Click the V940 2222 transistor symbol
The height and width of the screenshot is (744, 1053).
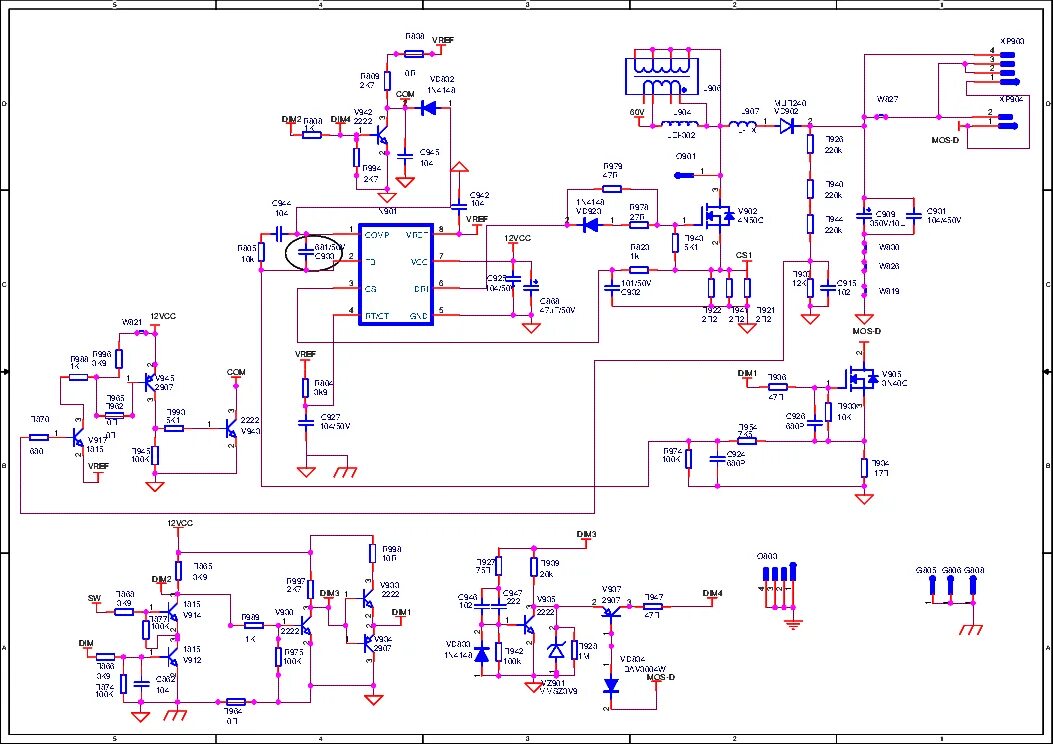(229, 427)
